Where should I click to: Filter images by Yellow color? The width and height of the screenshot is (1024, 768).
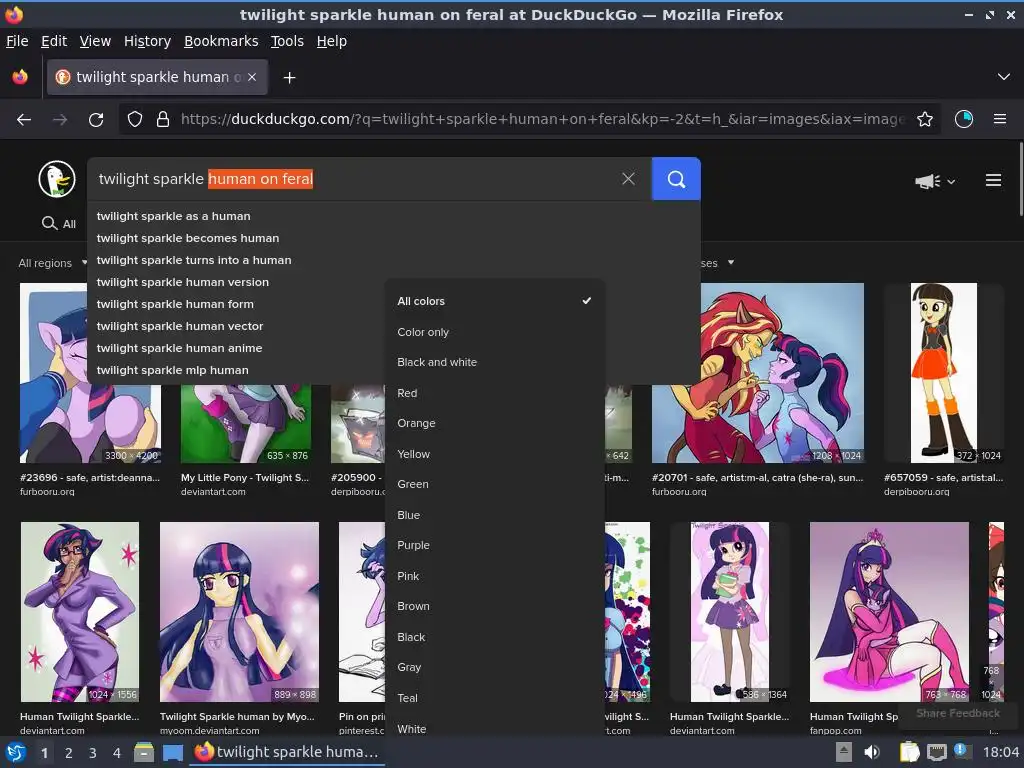click(494, 454)
